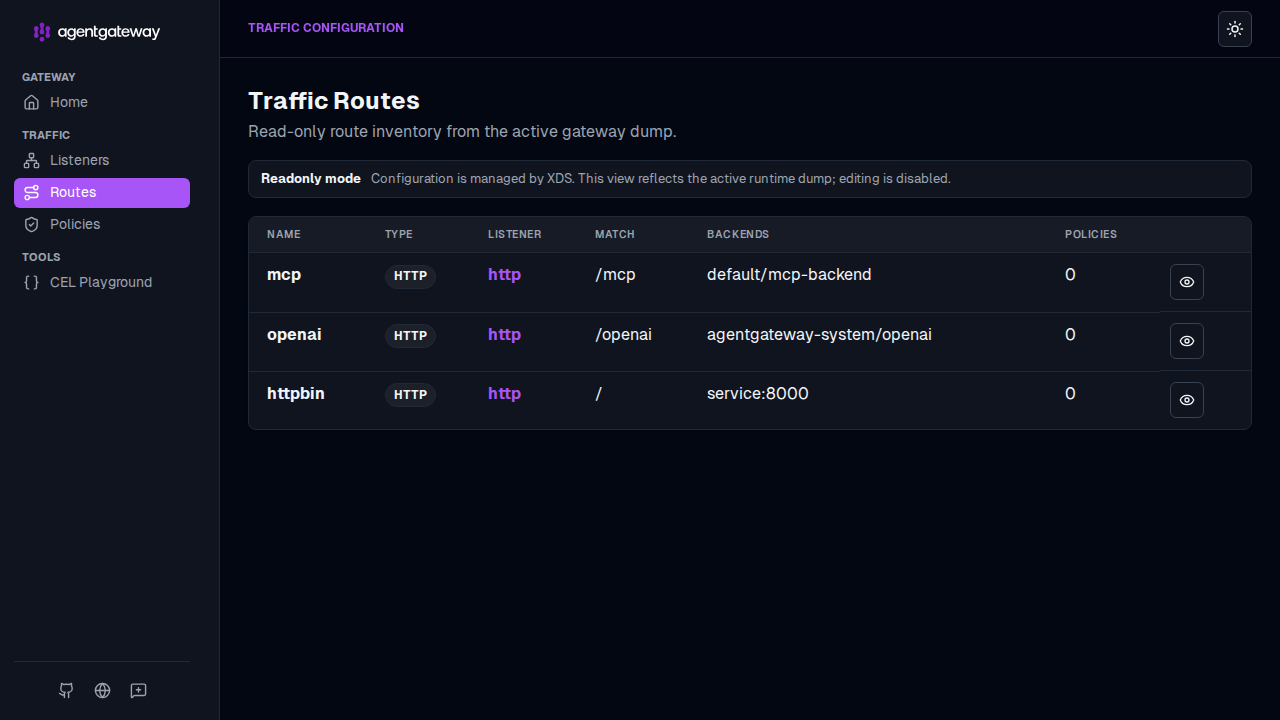Click the /openai match path

623,334
